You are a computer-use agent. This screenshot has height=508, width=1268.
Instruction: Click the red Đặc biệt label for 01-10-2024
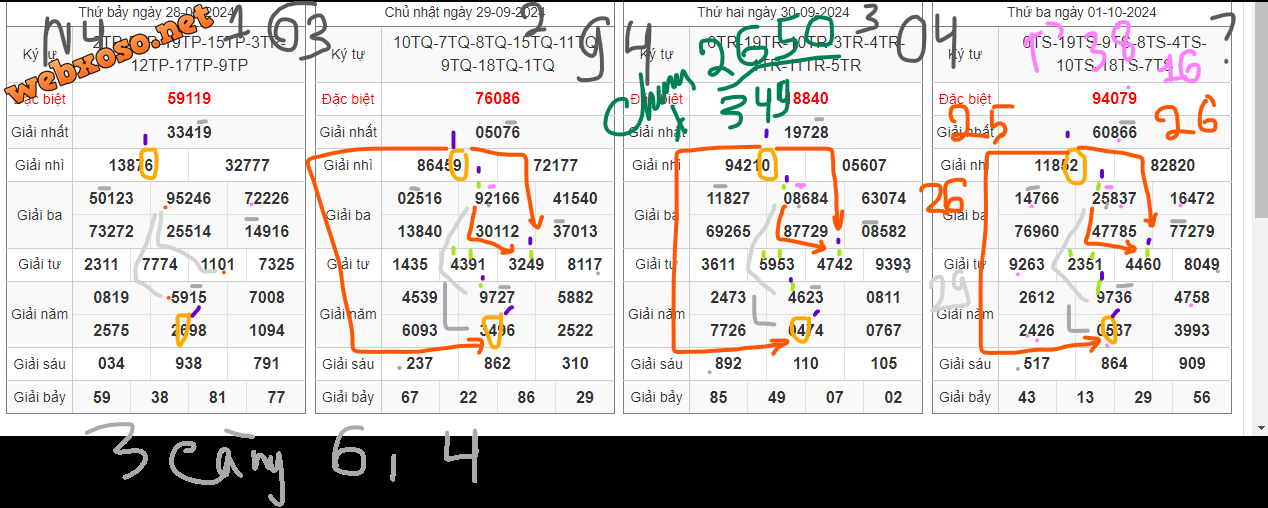pyautogui.click(x=965, y=99)
